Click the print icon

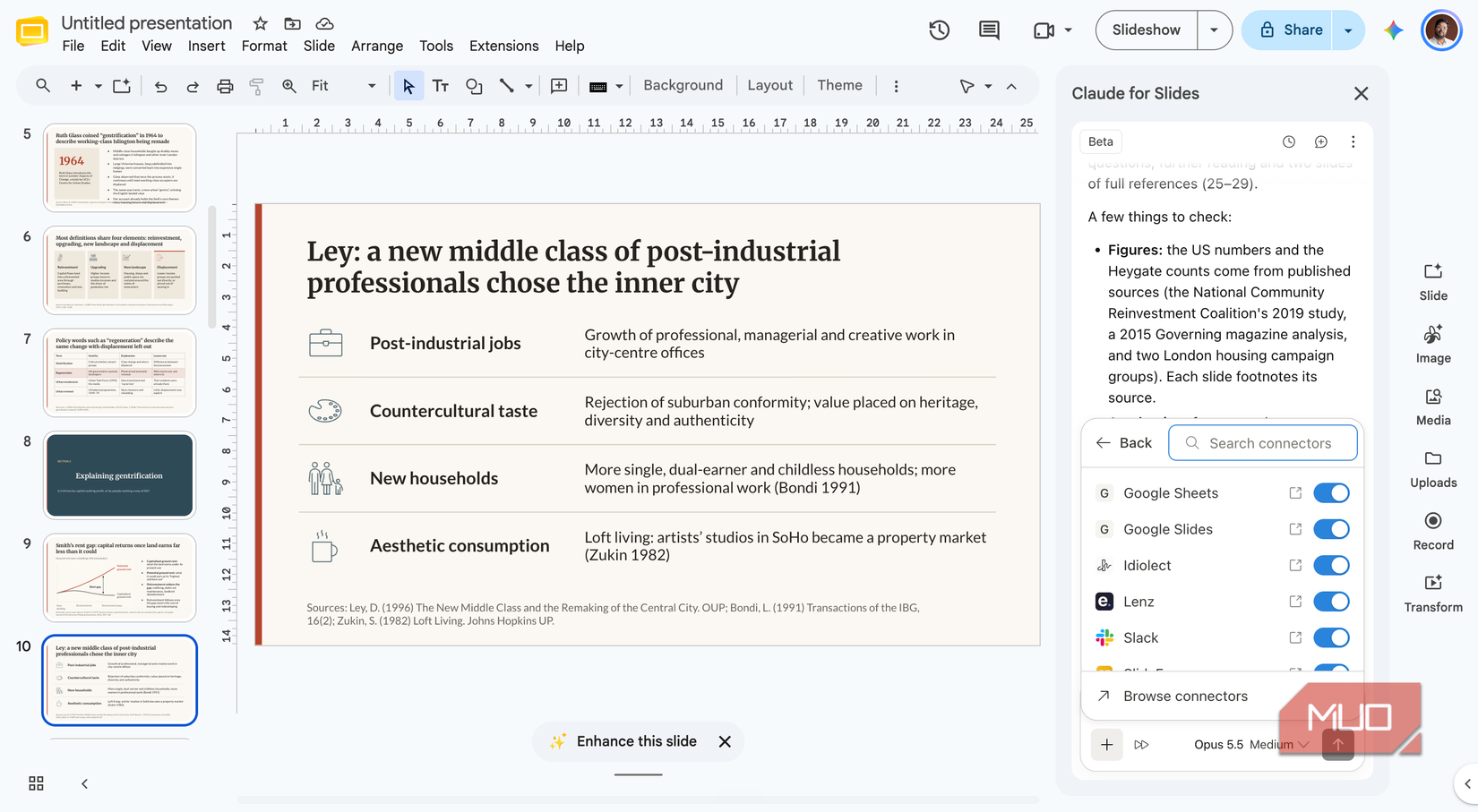tap(225, 86)
